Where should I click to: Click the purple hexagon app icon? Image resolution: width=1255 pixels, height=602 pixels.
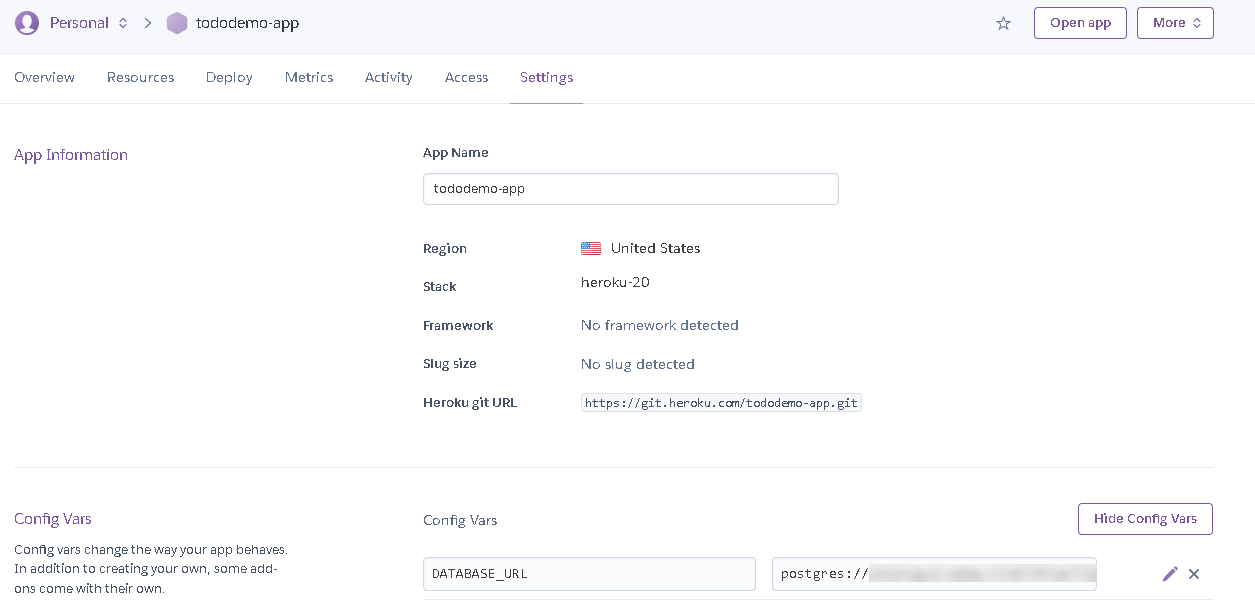[177, 23]
